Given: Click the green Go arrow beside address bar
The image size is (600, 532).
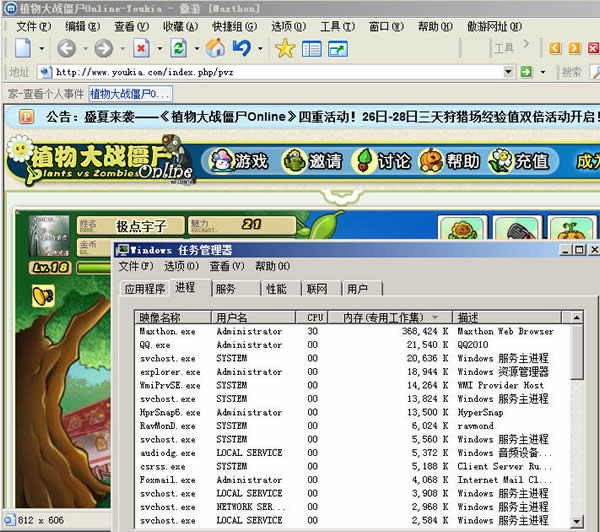Looking at the screenshot, I should 526,72.
